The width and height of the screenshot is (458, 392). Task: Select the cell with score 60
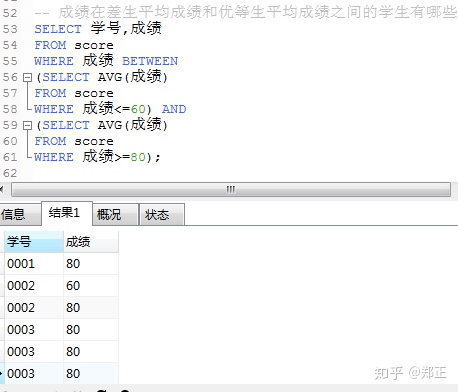91,286
